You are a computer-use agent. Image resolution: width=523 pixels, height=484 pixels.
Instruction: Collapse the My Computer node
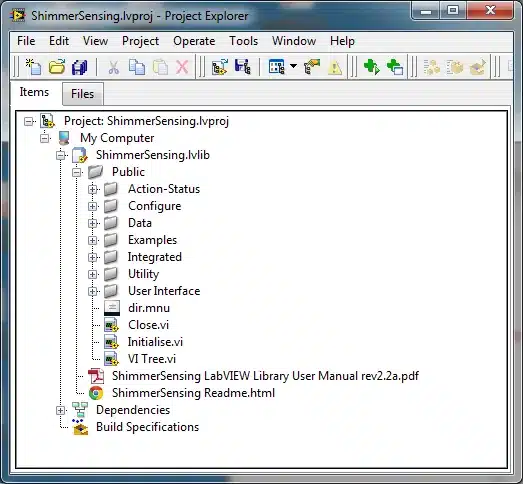tap(45, 138)
